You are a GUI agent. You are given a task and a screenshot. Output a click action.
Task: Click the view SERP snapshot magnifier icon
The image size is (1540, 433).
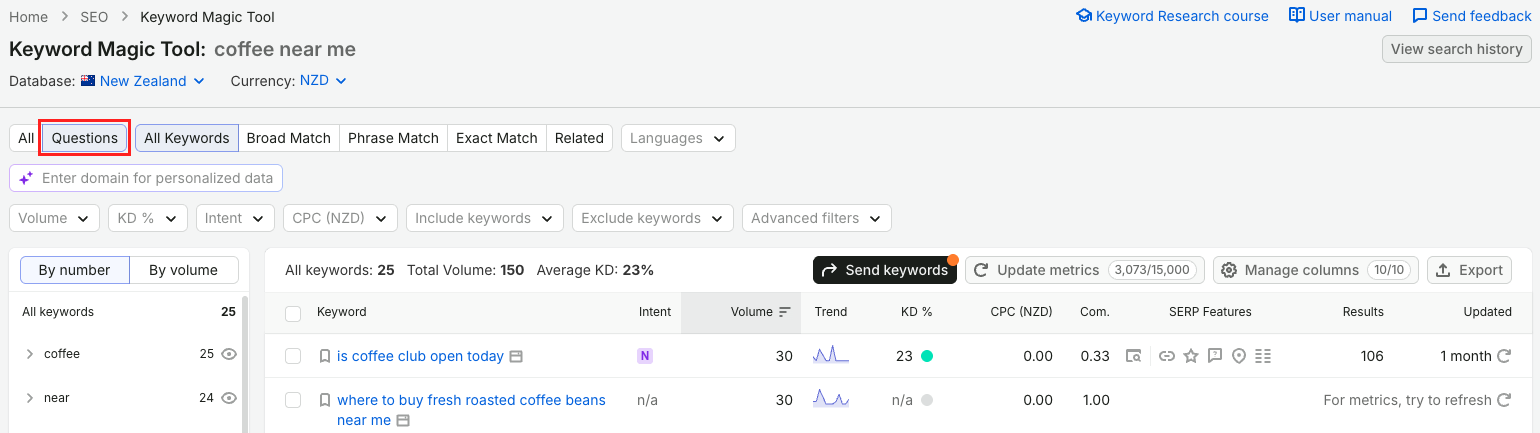pos(1133,356)
